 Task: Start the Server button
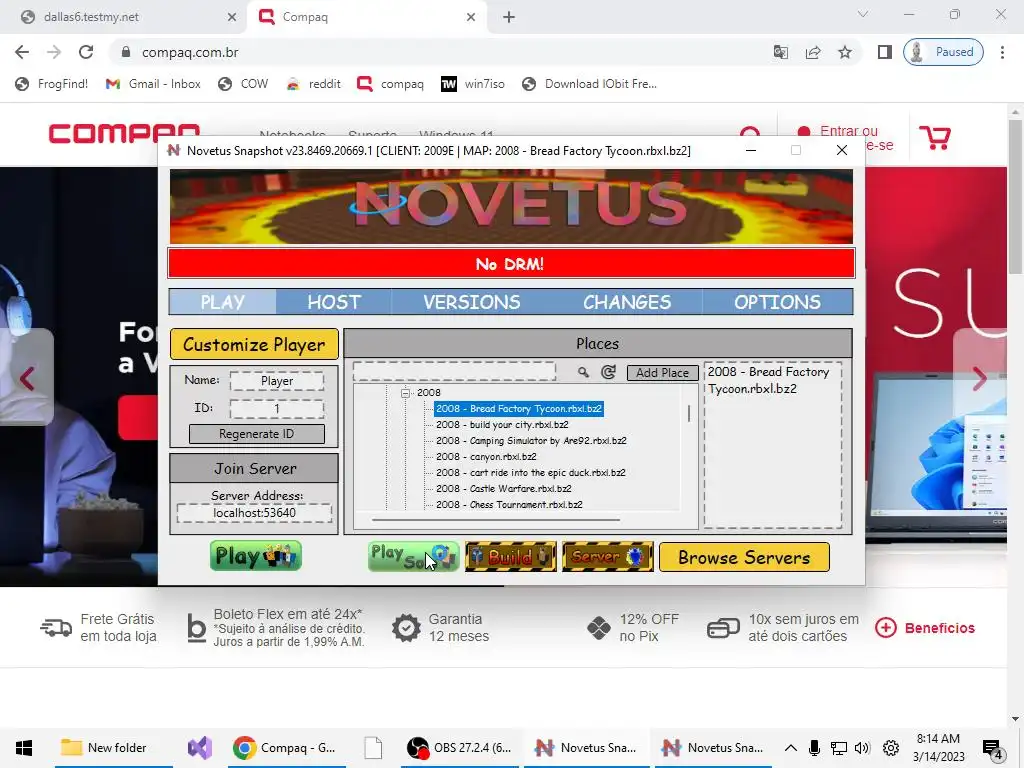[x=607, y=556]
